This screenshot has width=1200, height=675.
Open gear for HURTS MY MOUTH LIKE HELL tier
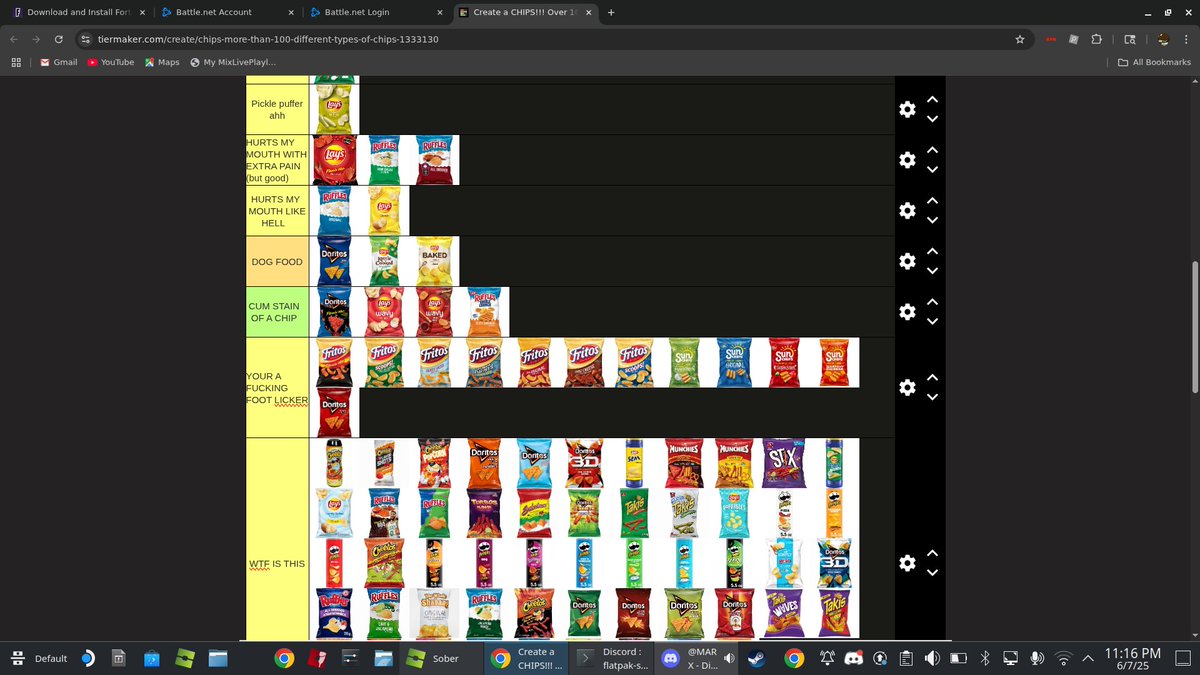[907, 210]
